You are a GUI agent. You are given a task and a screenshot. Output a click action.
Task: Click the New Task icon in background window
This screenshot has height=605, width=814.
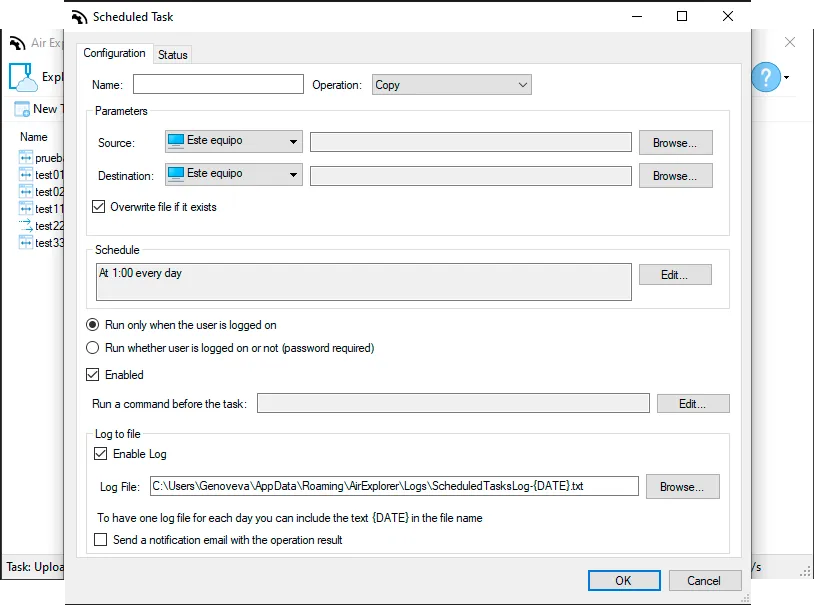click(22, 109)
